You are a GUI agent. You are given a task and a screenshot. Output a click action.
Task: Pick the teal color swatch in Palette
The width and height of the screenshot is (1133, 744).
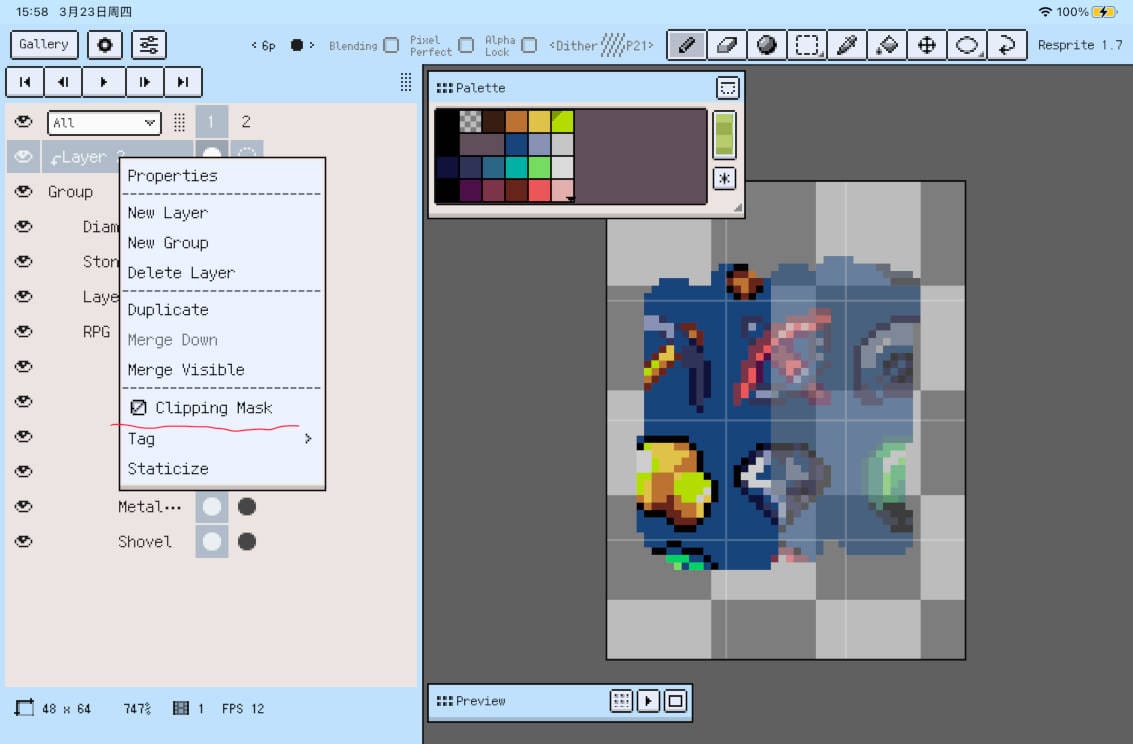click(517, 167)
